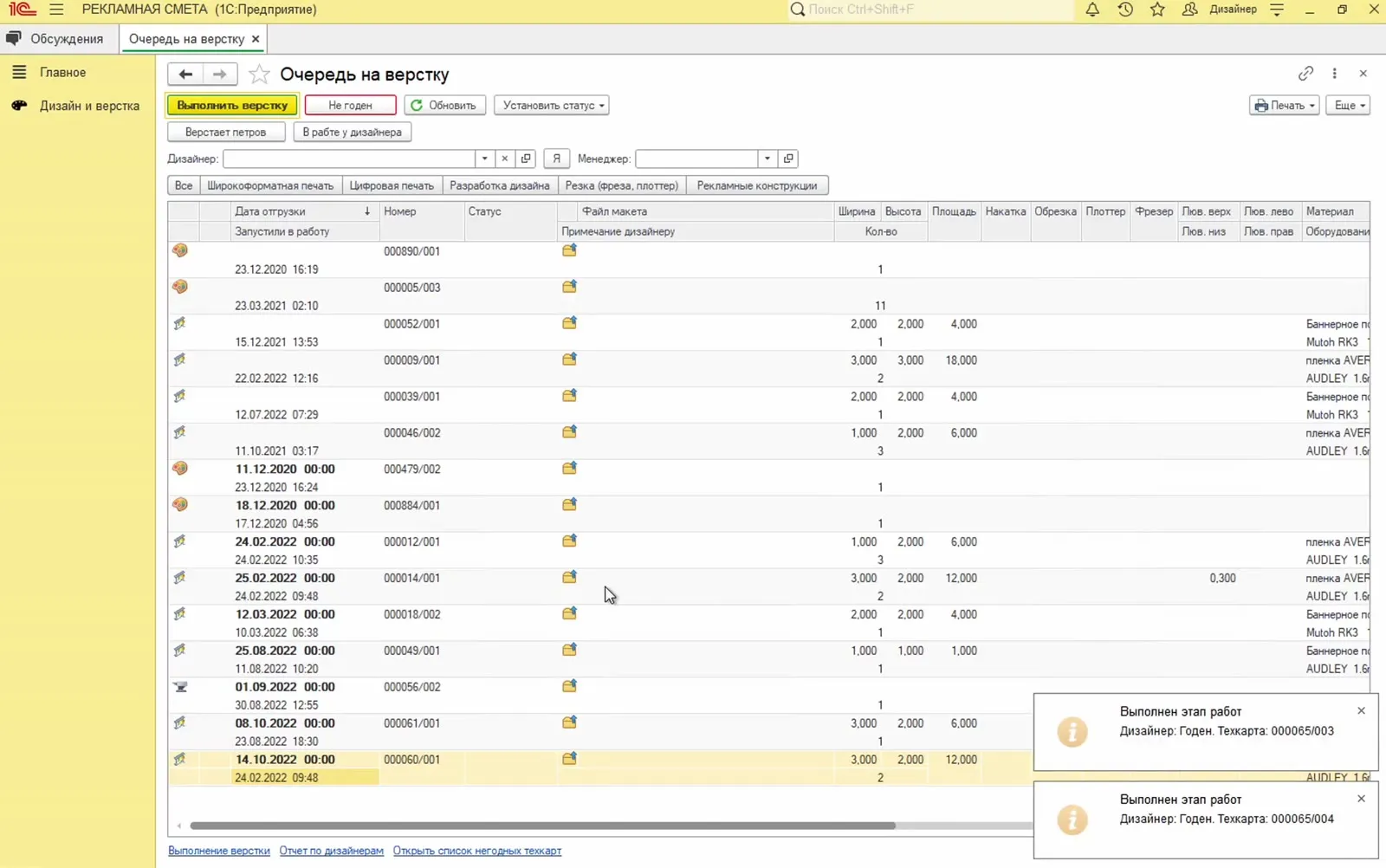Copy link to this form
The image size is (1386, 868).
click(x=1305, y=74)
